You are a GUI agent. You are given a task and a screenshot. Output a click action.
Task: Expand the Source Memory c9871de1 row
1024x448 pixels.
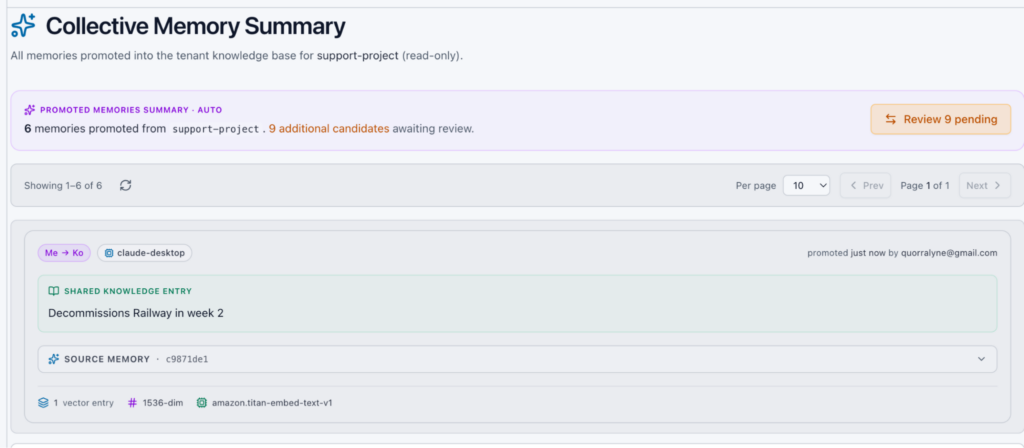pos(517,359)
